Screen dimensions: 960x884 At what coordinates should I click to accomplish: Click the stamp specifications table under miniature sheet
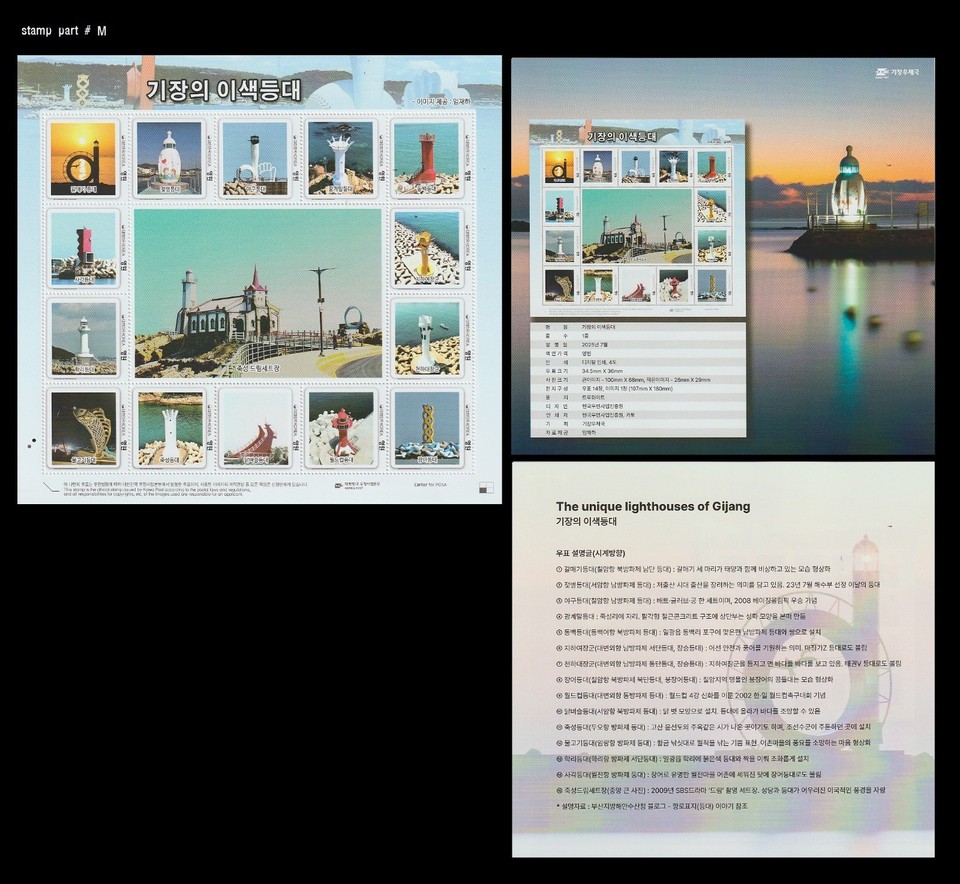tap(637, 378)
